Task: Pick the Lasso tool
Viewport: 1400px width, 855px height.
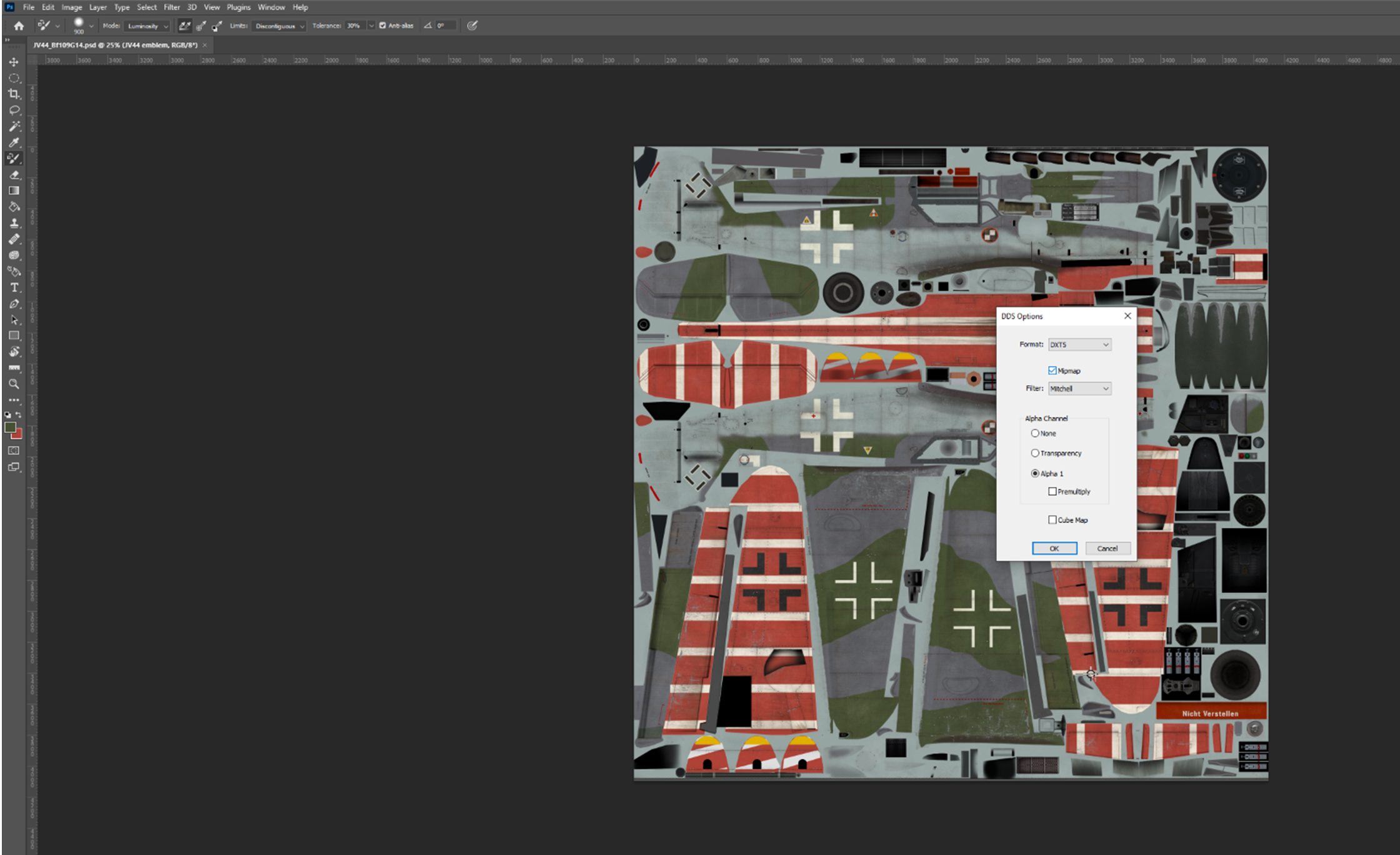Action: pyautogui.click(x=14, y=110)
